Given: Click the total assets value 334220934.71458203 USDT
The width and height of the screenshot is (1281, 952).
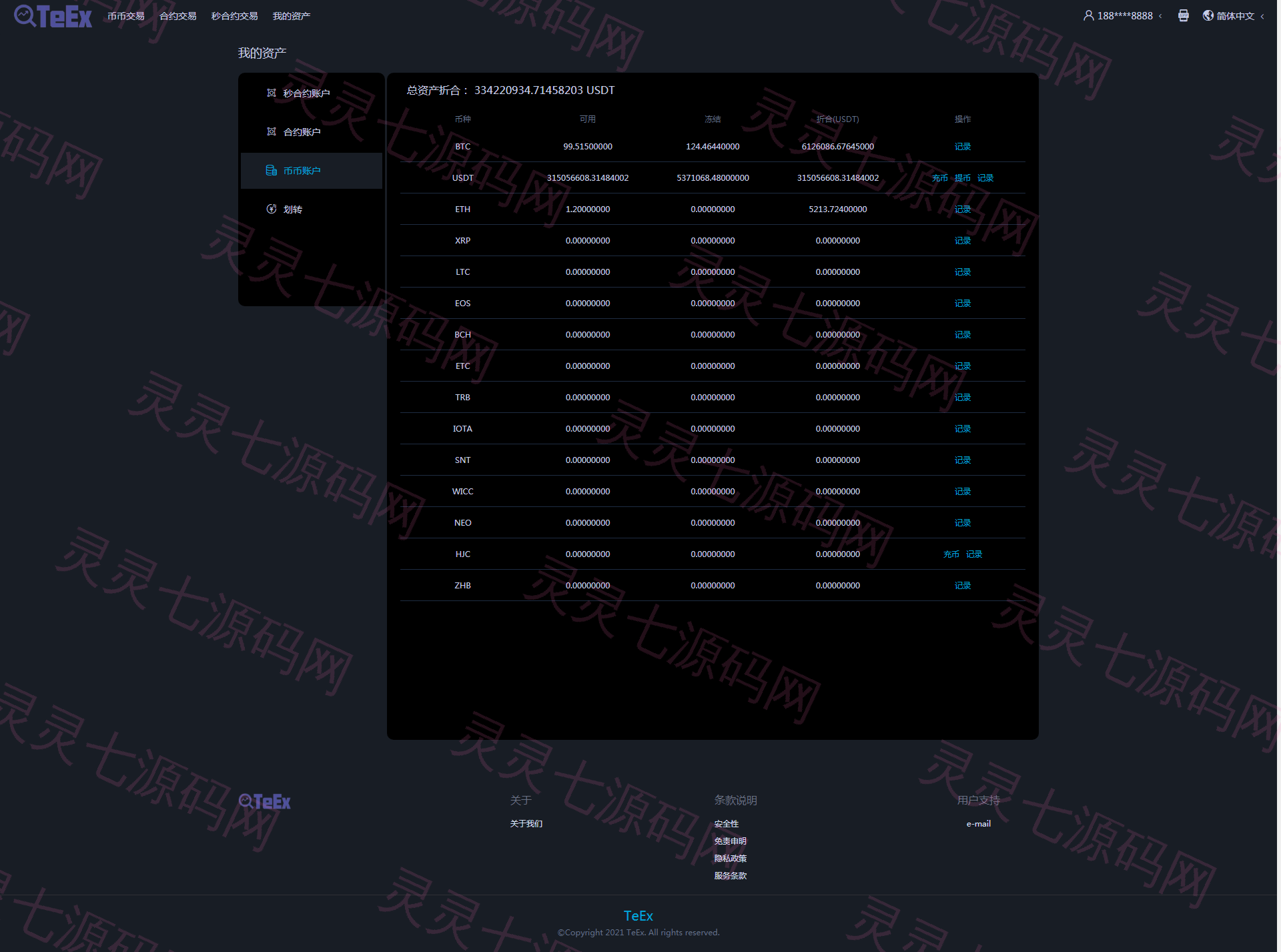Looking at the screenshot, I should [x=544, y=90].
